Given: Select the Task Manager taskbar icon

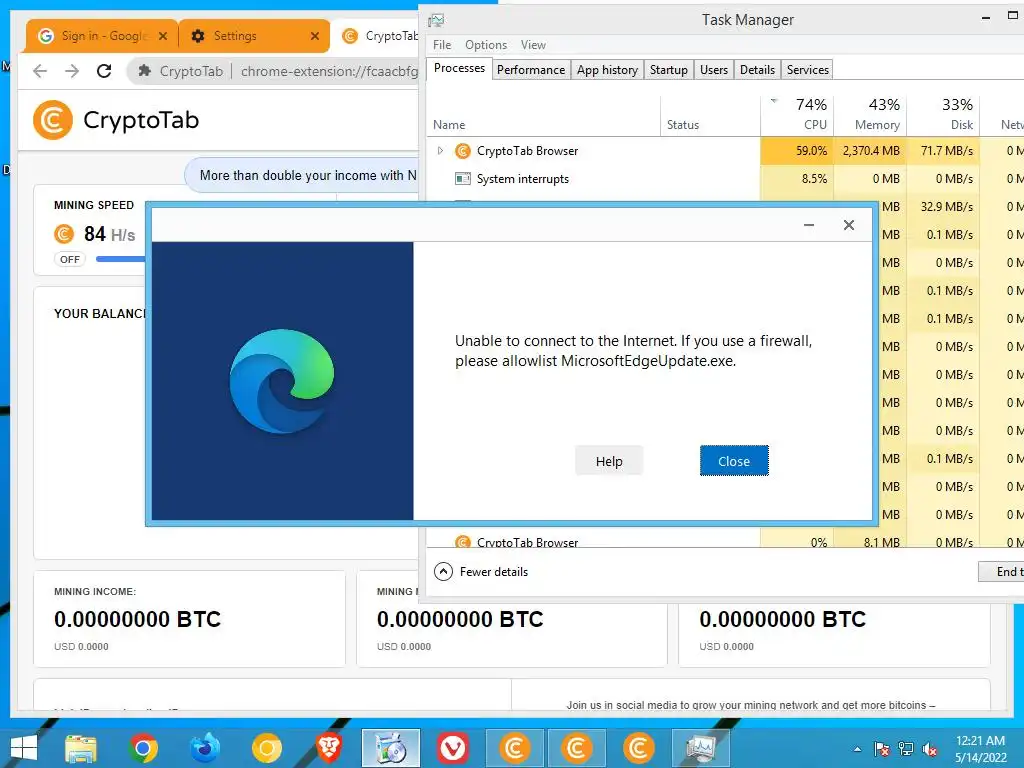Looking at the screenshot, I should pos(701,748).
